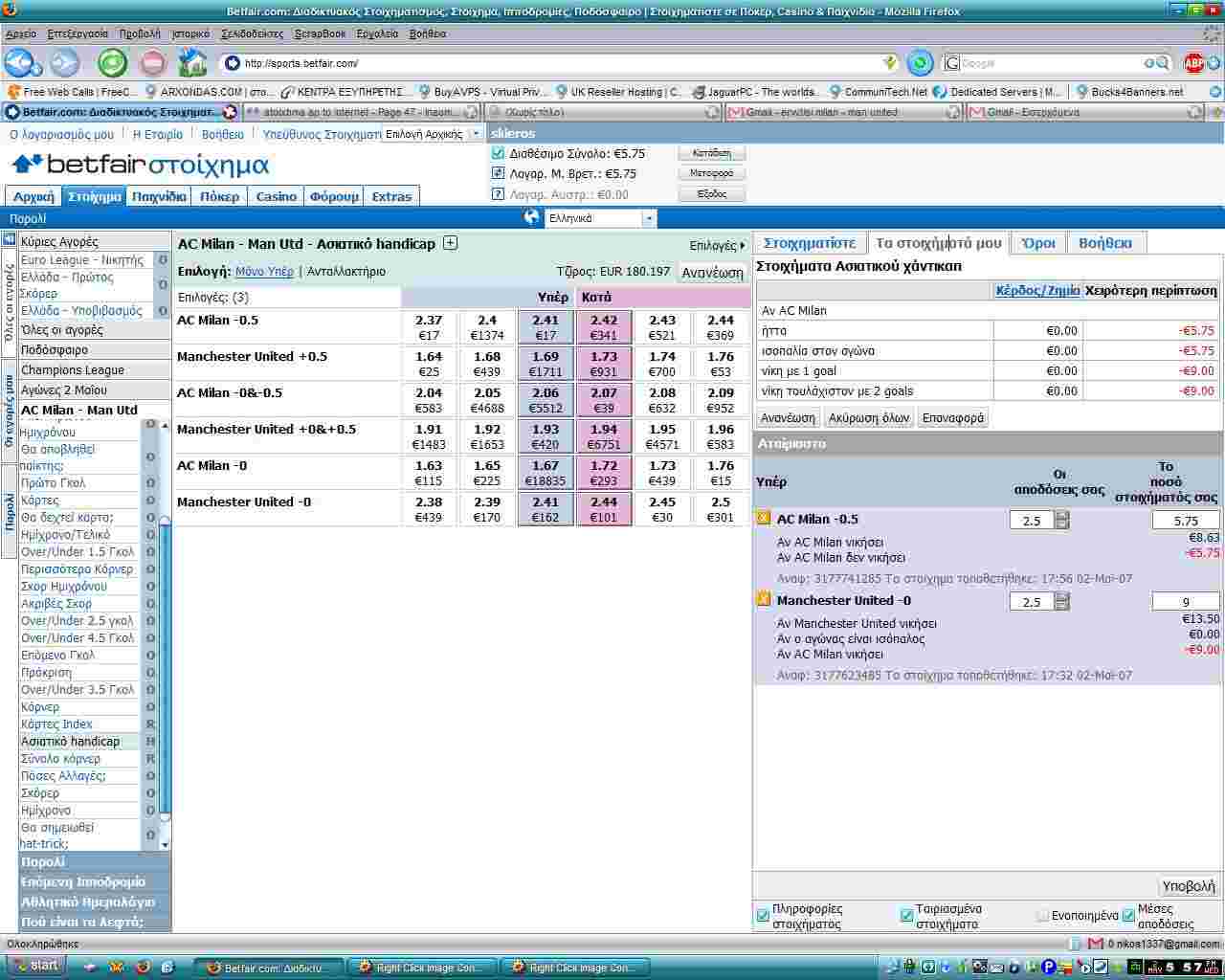Click the scroll down arrow of left menu list
Viewport: 1225px width, 980px height.
click(165, 845)
